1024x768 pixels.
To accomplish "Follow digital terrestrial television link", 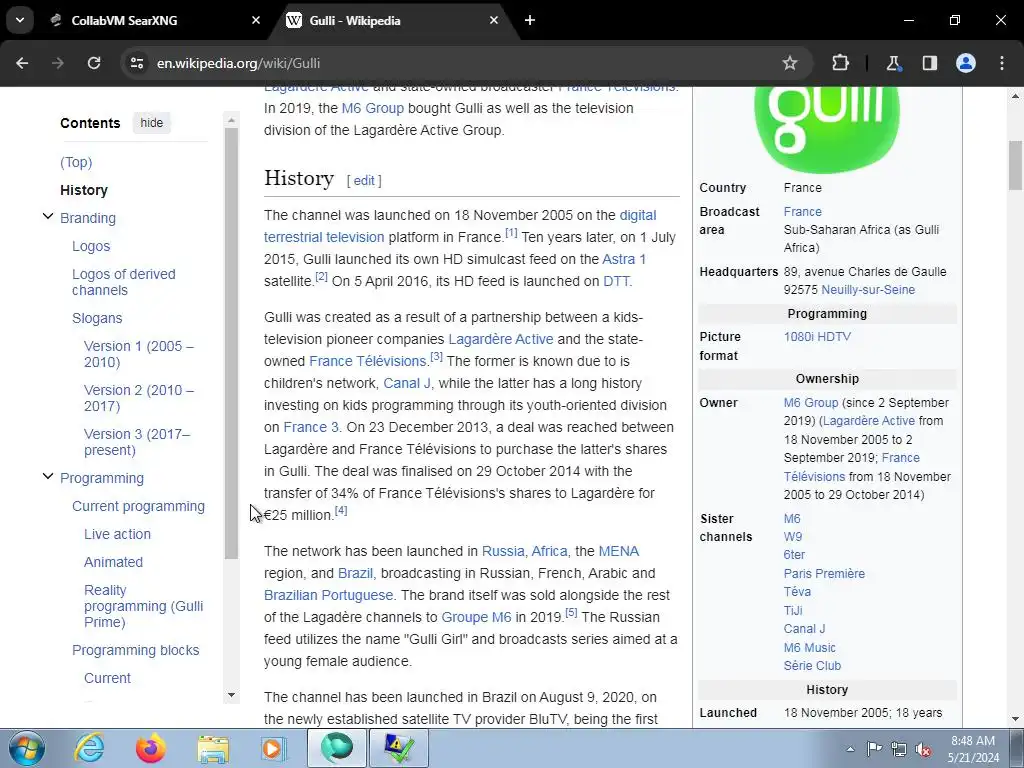I will 460,226.
